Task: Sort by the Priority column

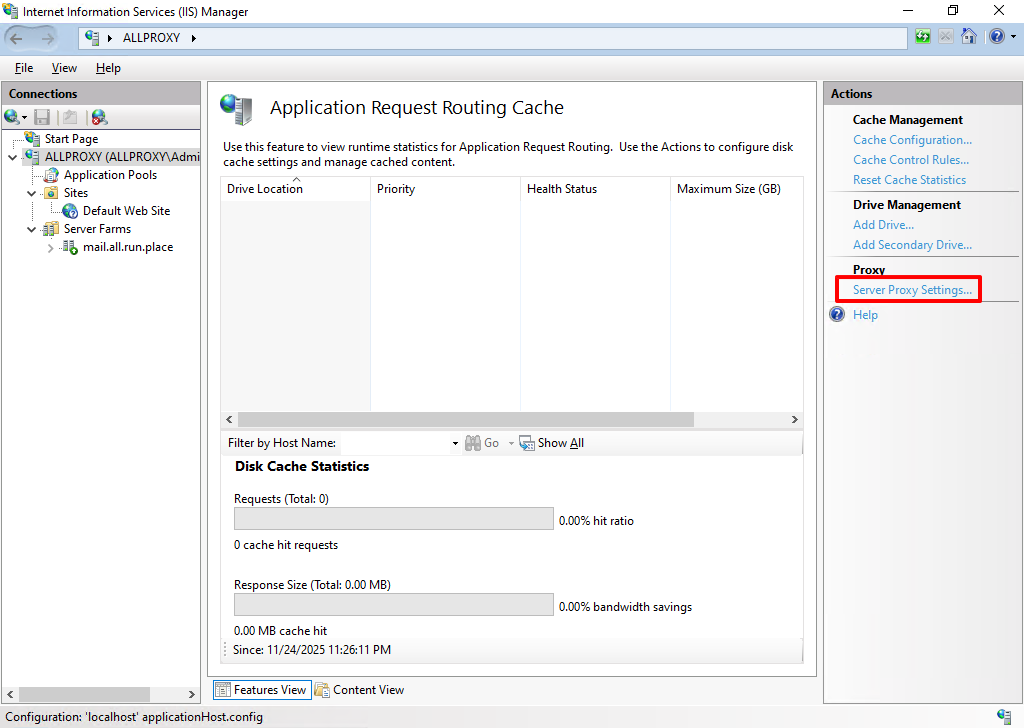Action: [445, 189]
